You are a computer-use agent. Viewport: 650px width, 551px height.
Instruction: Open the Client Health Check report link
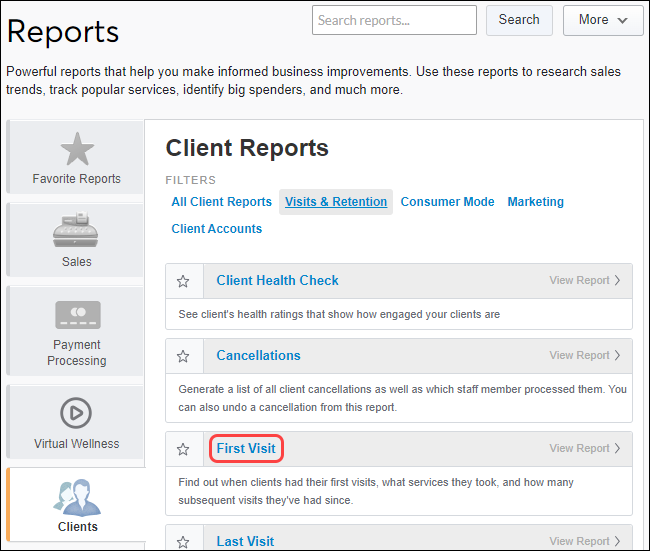coord(277,280)
